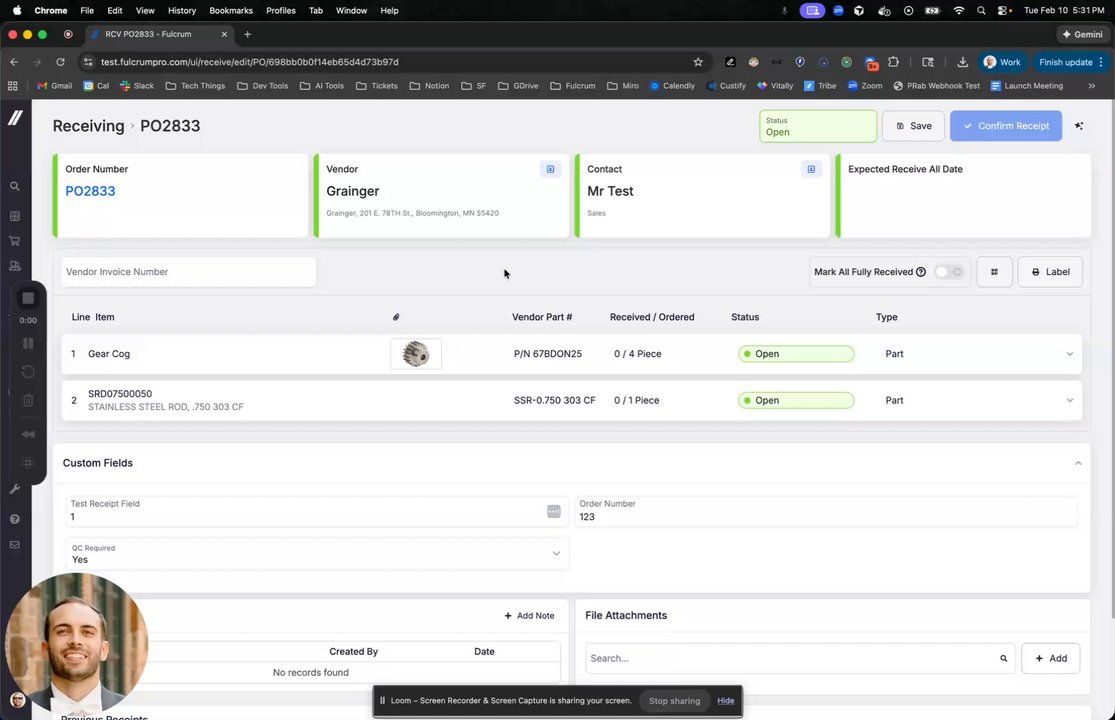Viewport: 1115px width, 720px height.
Task: Click Confirm Receipt button
Action: 1005,126
